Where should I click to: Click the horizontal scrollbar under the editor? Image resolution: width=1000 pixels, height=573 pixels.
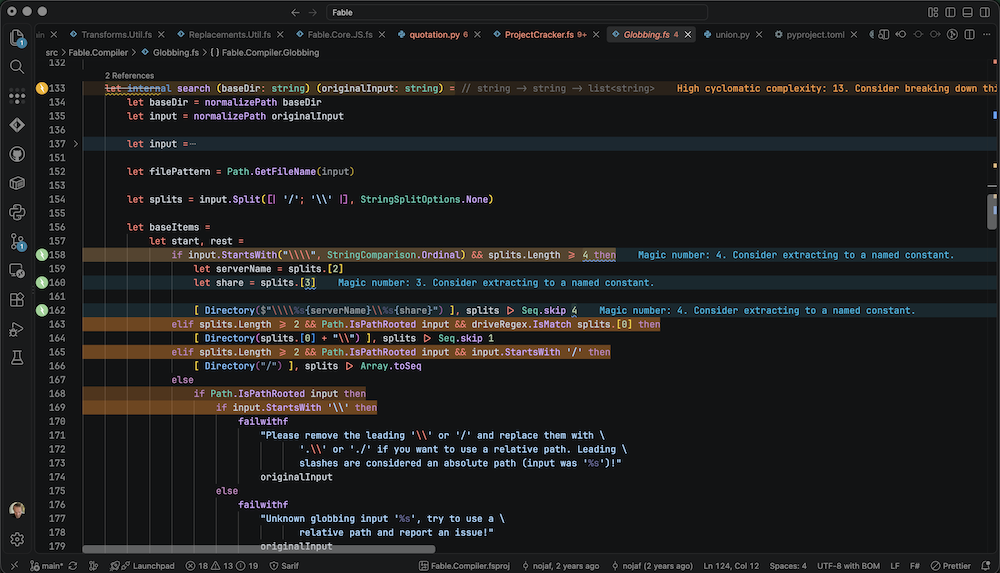(x=259, y=549)
